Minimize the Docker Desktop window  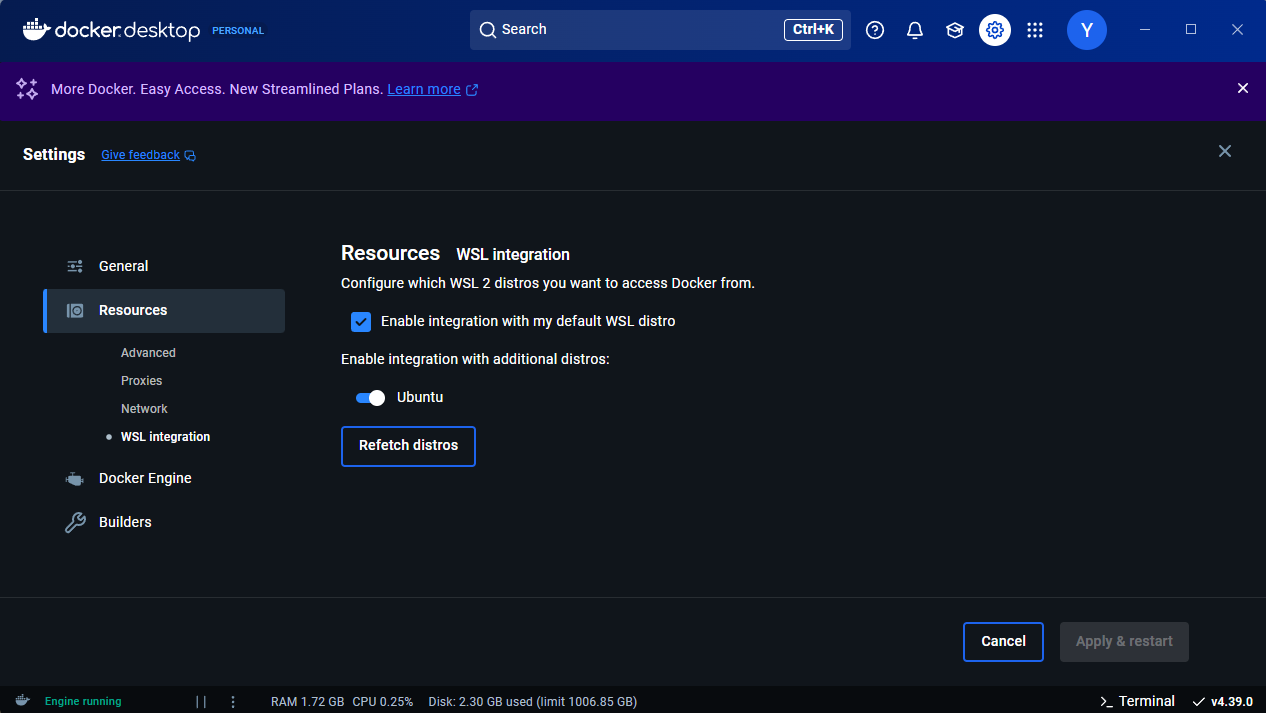(1145, 30)
